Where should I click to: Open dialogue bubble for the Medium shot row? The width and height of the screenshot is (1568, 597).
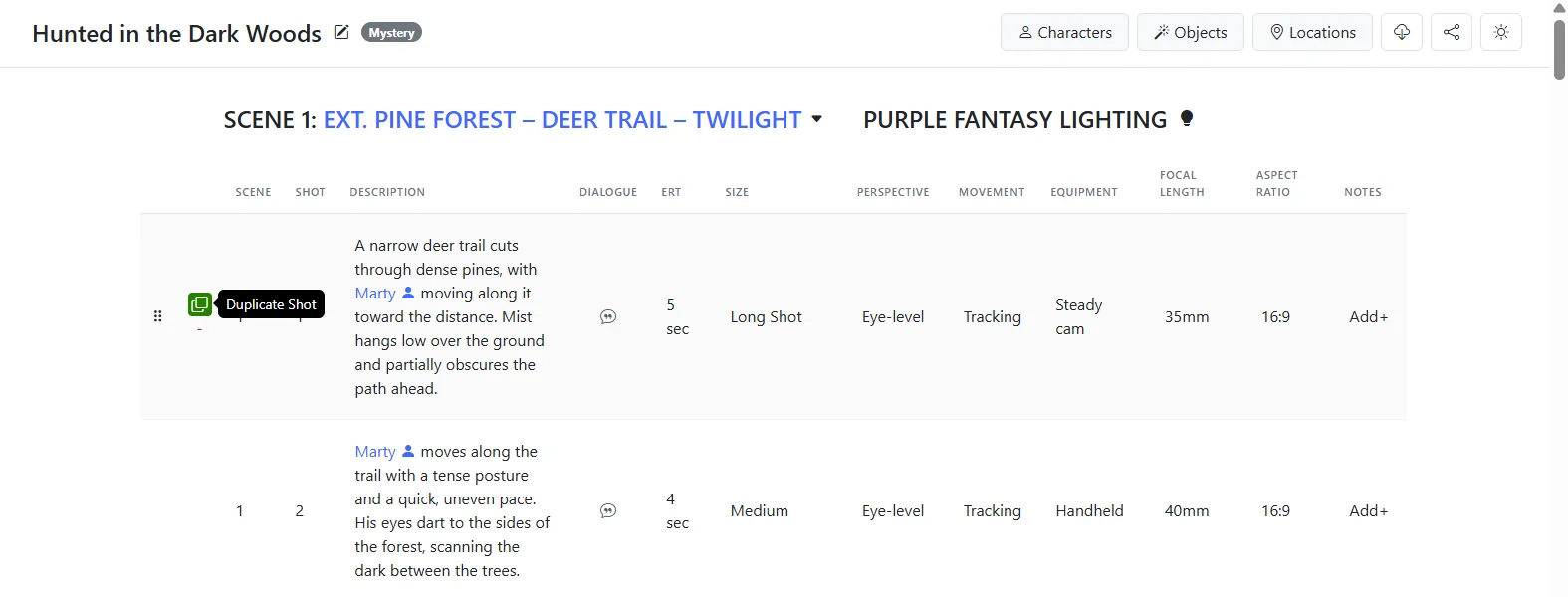pos(608,510)
